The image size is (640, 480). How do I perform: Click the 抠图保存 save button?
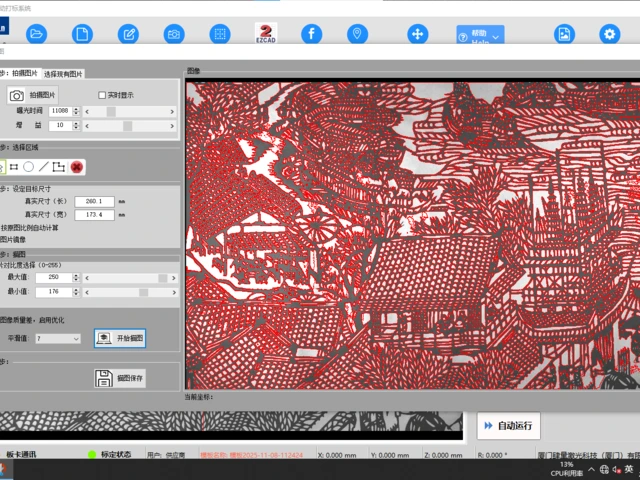tap(120, 378)
